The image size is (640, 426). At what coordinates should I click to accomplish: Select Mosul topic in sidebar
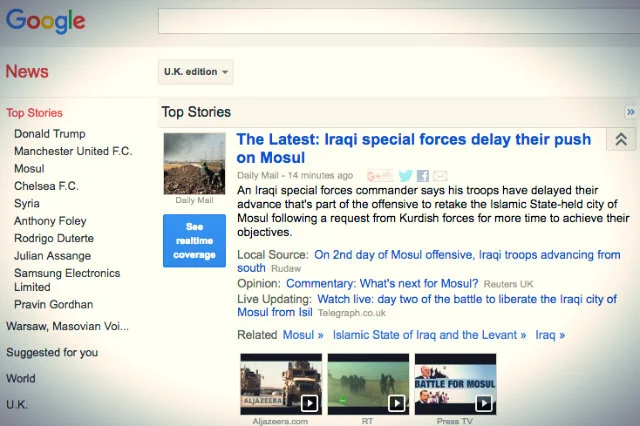(29, 169)
